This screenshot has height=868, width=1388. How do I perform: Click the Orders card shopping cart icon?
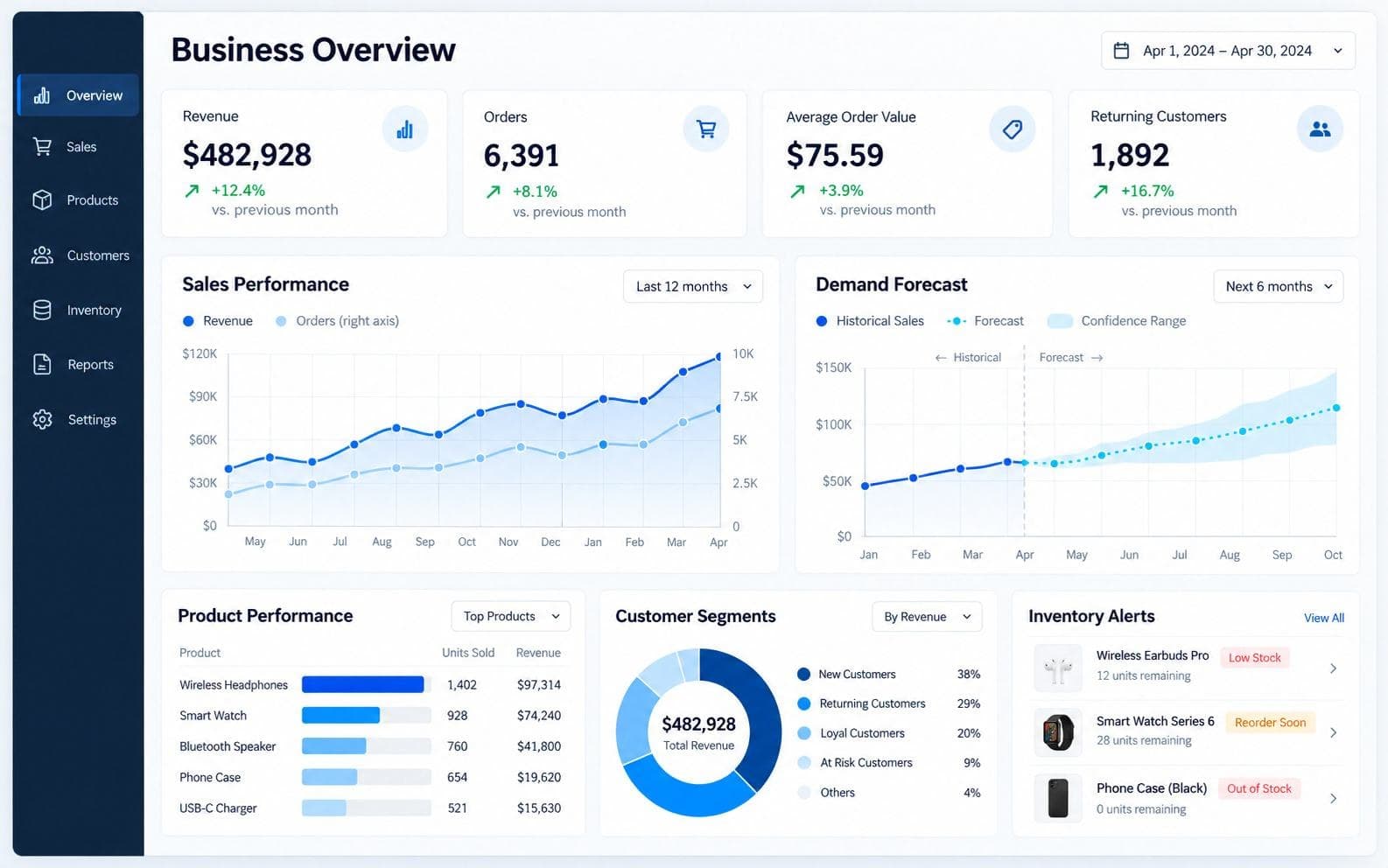(706, 129)
